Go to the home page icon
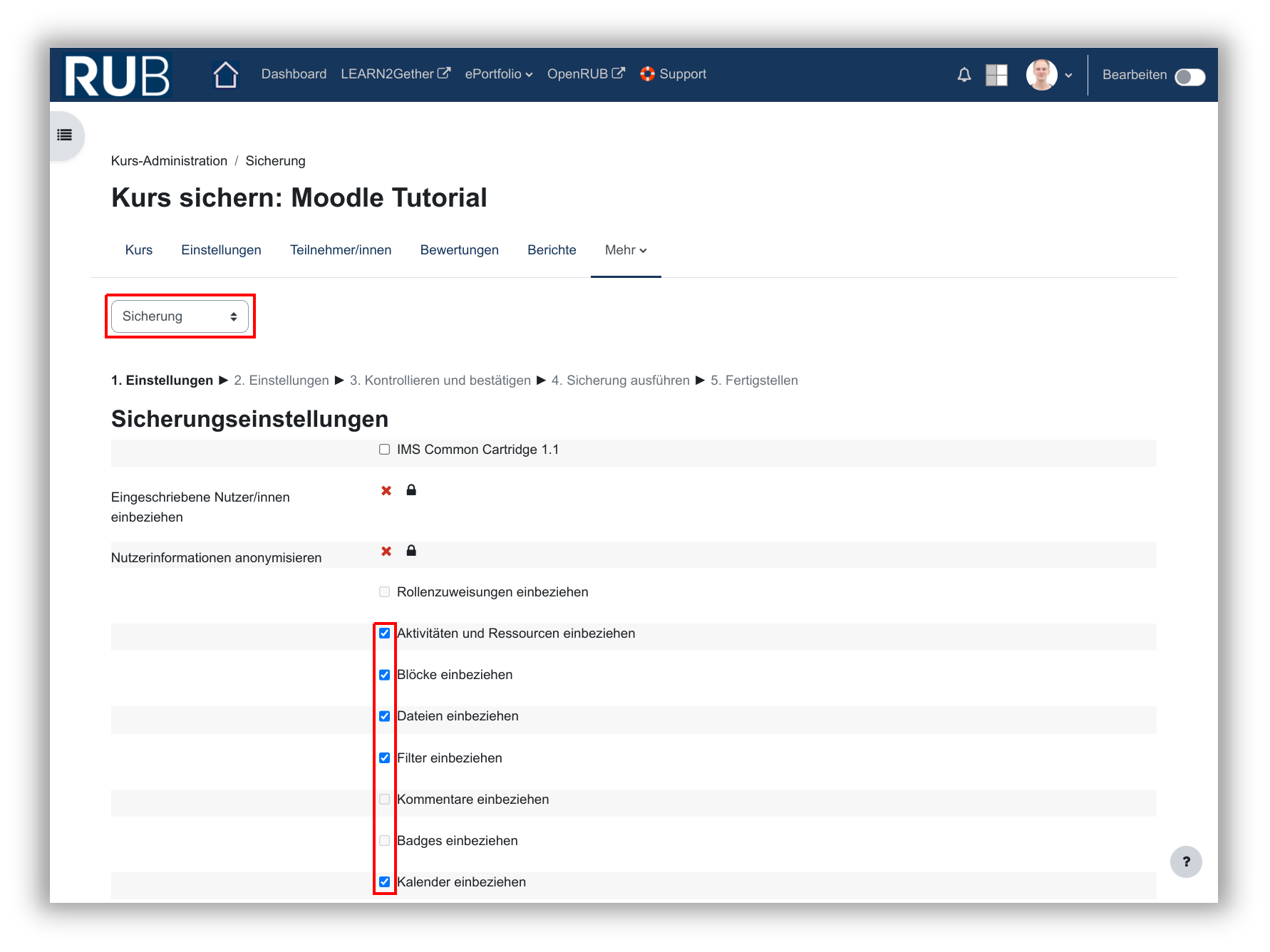This screenshot has height=952, width=1270. (x=225, y=75)
